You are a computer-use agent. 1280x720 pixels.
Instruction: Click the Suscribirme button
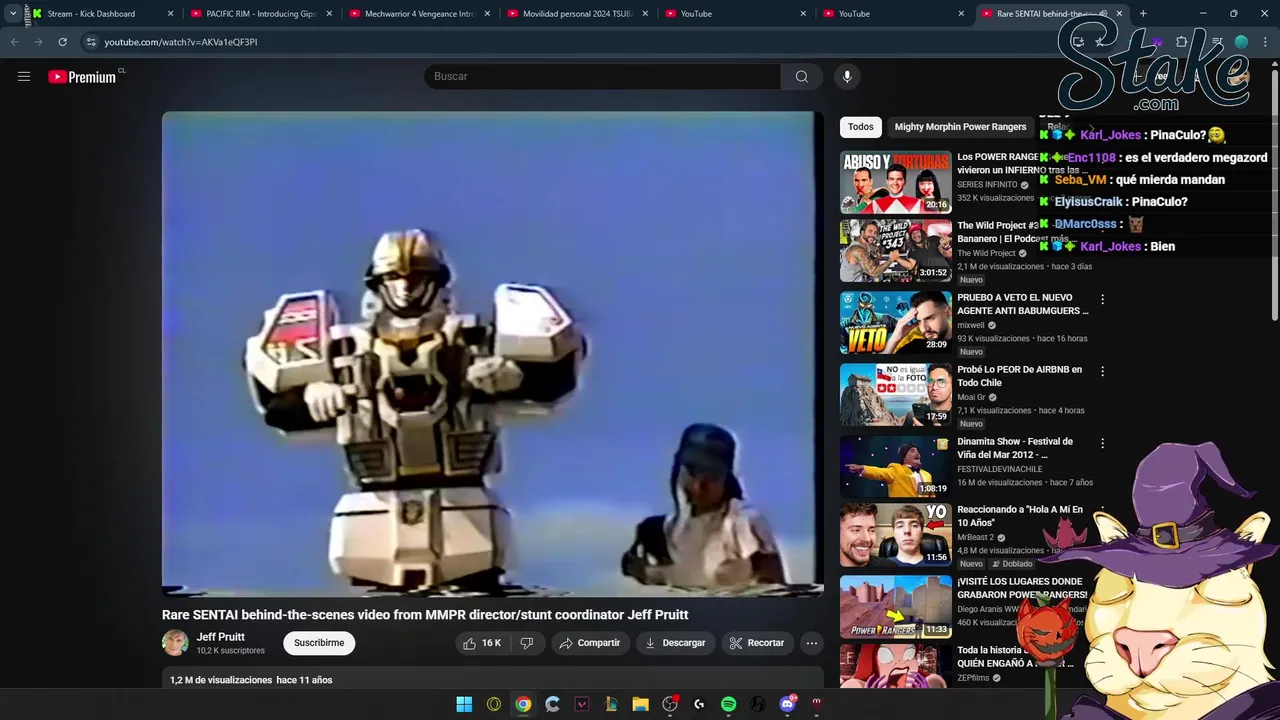point(319,643)
